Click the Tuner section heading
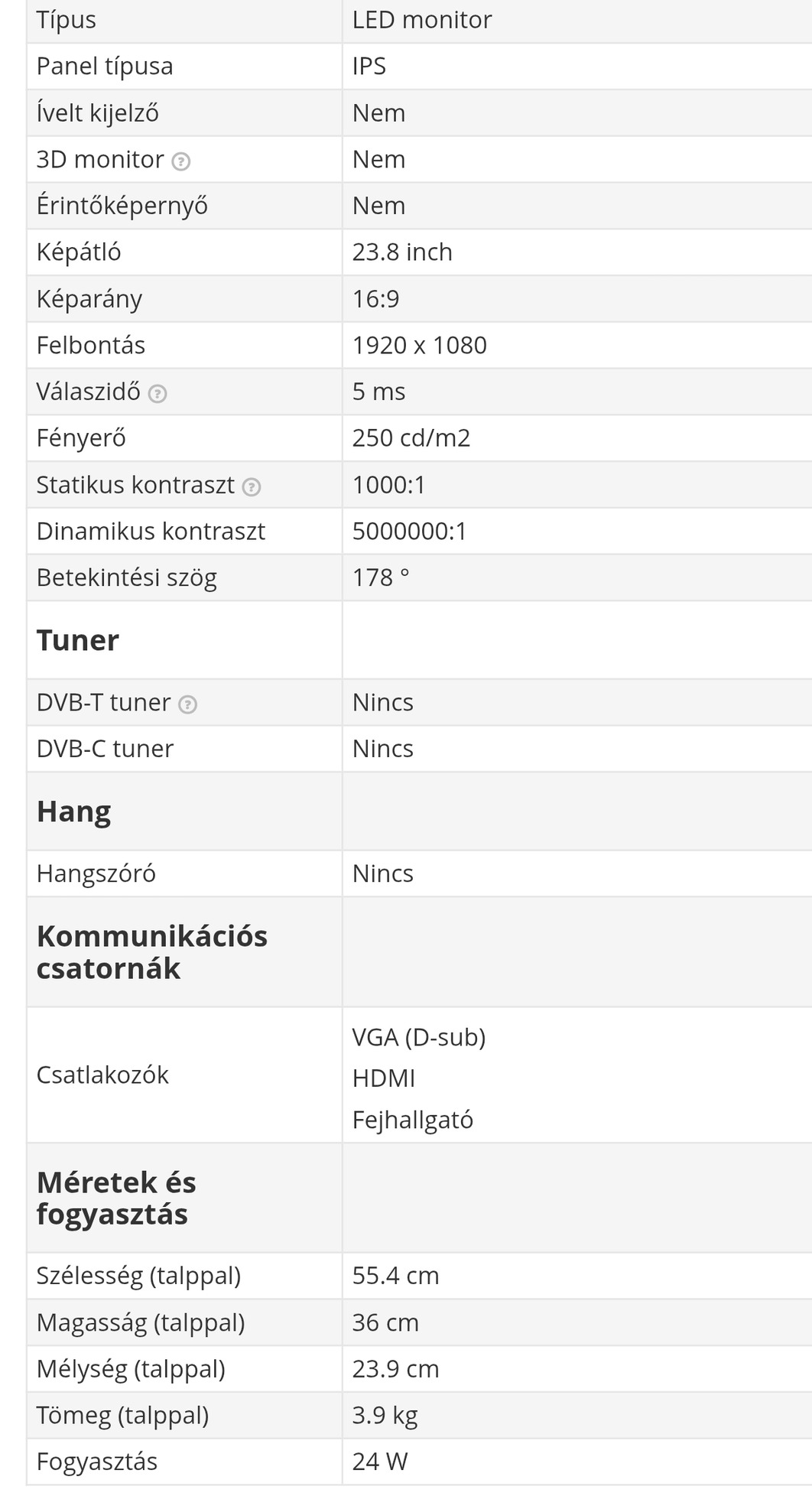The height and width of the screenshot is (1509, 812). tap(78, 640)
